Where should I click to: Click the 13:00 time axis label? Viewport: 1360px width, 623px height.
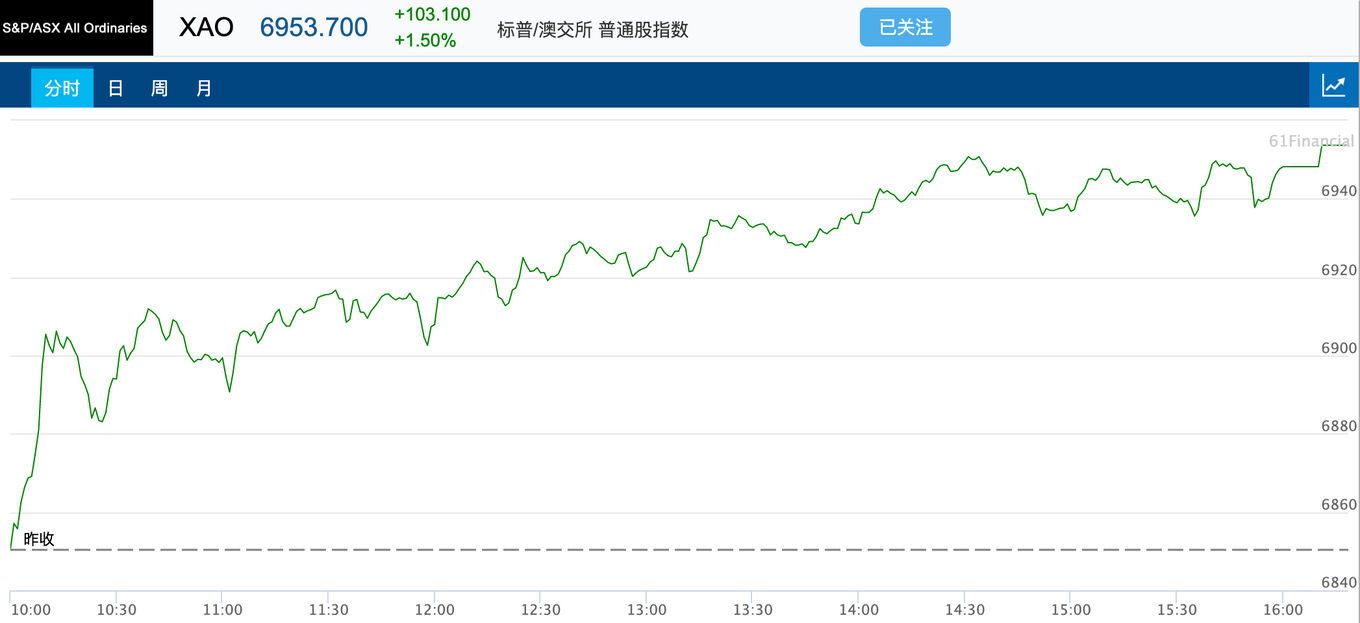click(647, 610)
